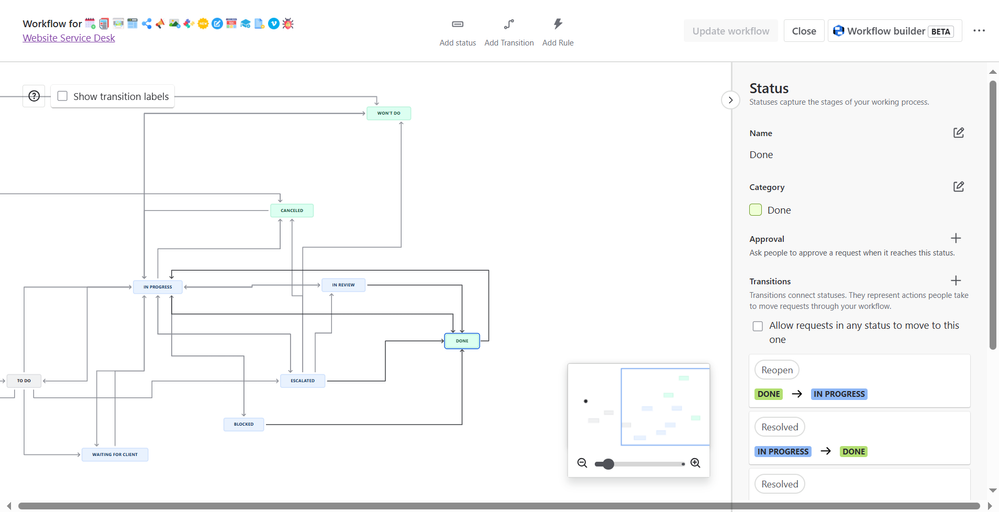The width and height of the screenshot is (999, 512).
Task: Click the colorful sparkle request type icon
Action: pyautogui.click(x=189, y=24)
